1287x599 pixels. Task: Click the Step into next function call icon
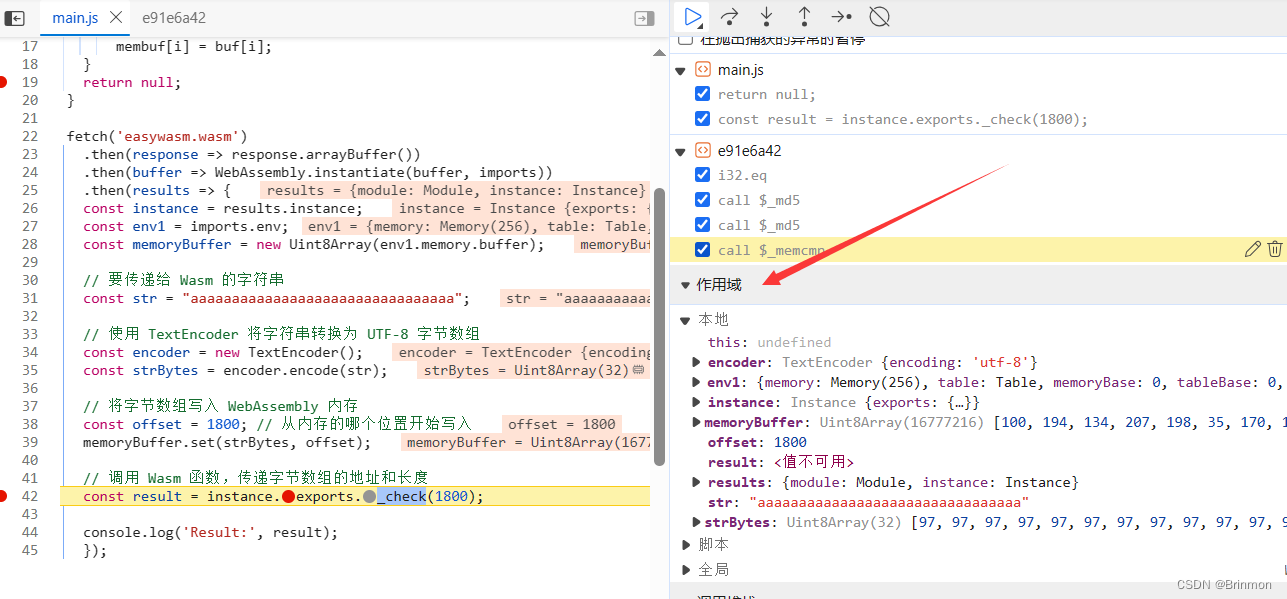click(x=765, y=17)
